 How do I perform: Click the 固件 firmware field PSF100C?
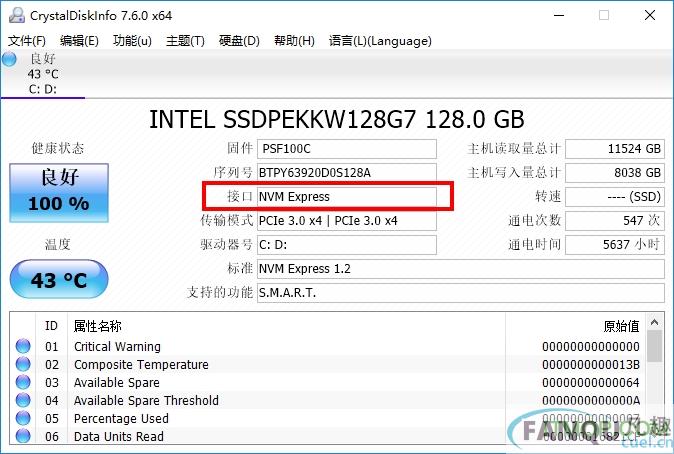pyautogui.click(x=347, y=149)
